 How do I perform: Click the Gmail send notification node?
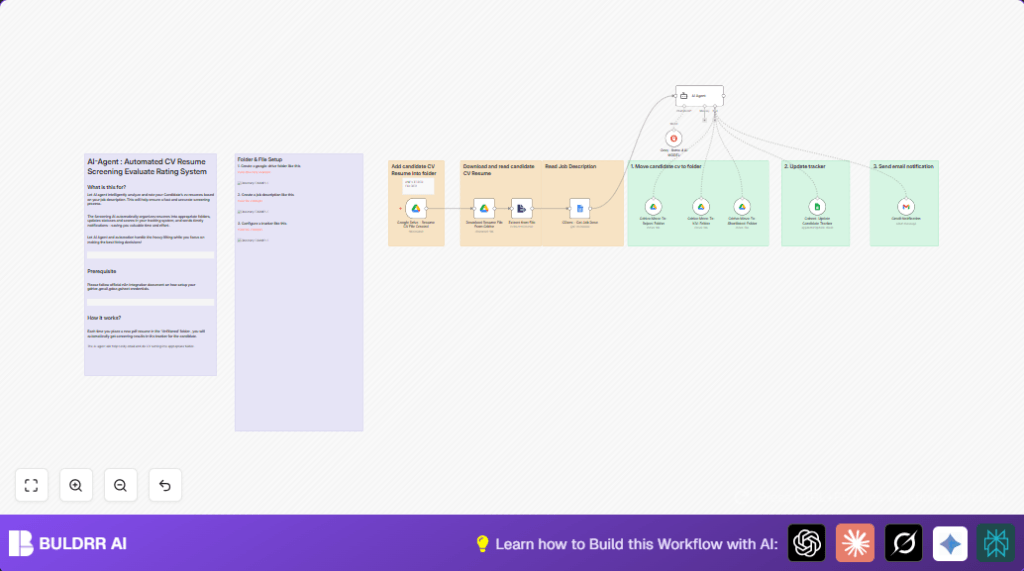(x=906, y=207)
